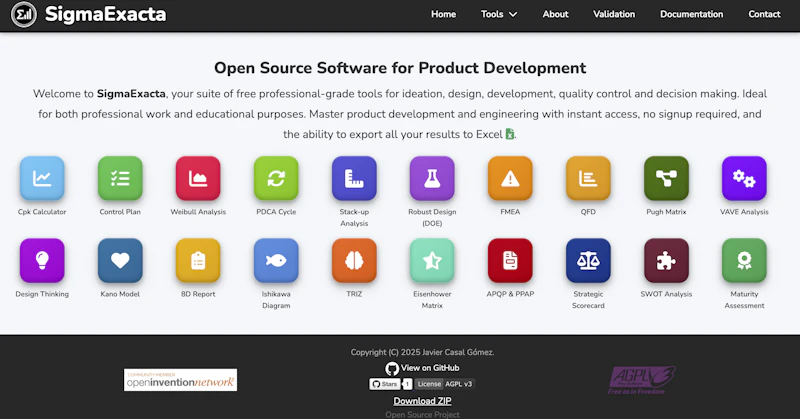
Task: Launch the Strategic Scorecard scales icon
Action: coord(588,260)
